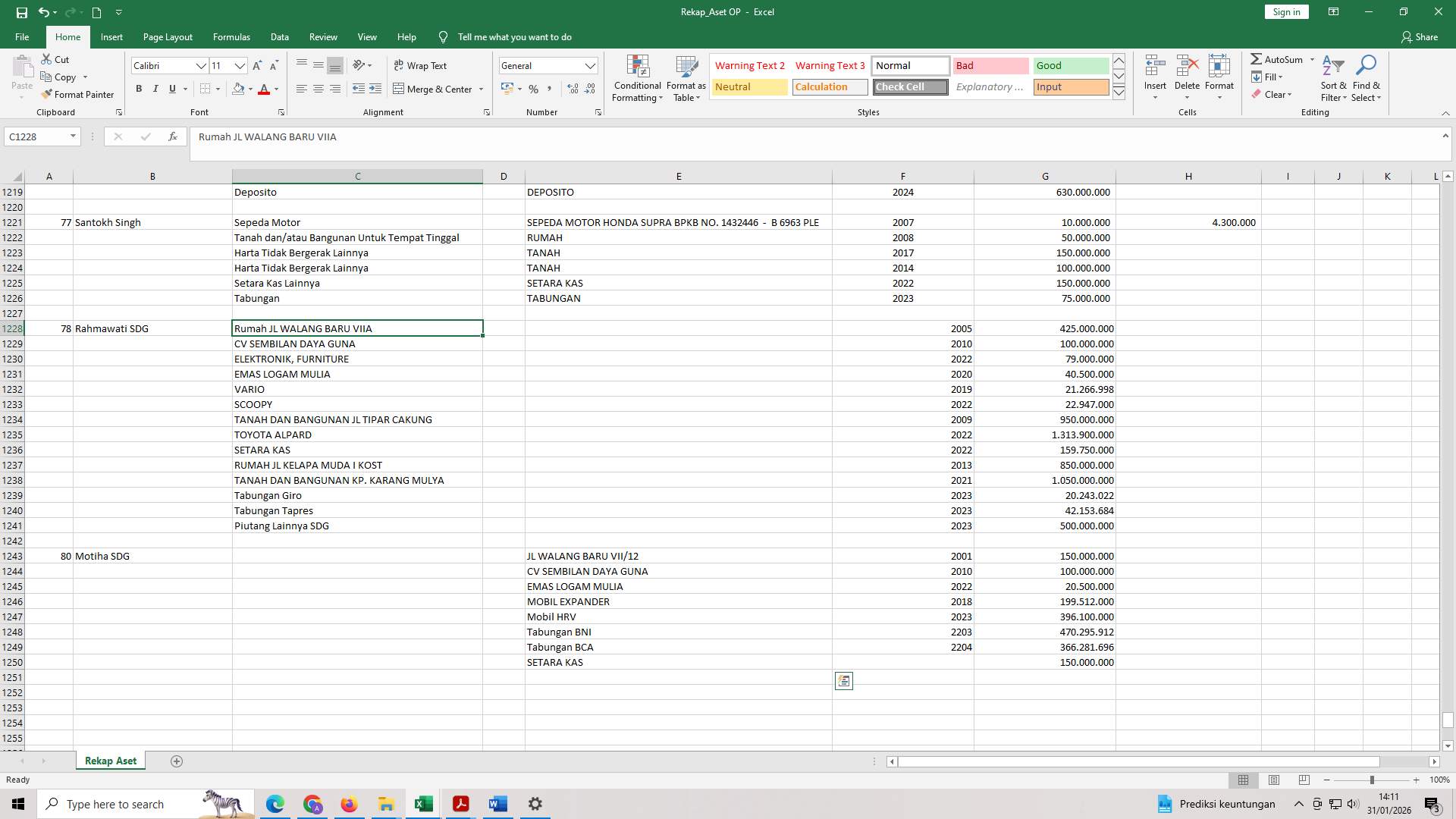Open the Format Painter tool
The height and width of the screenshot is (819, 1456).
tap(78, 94)
